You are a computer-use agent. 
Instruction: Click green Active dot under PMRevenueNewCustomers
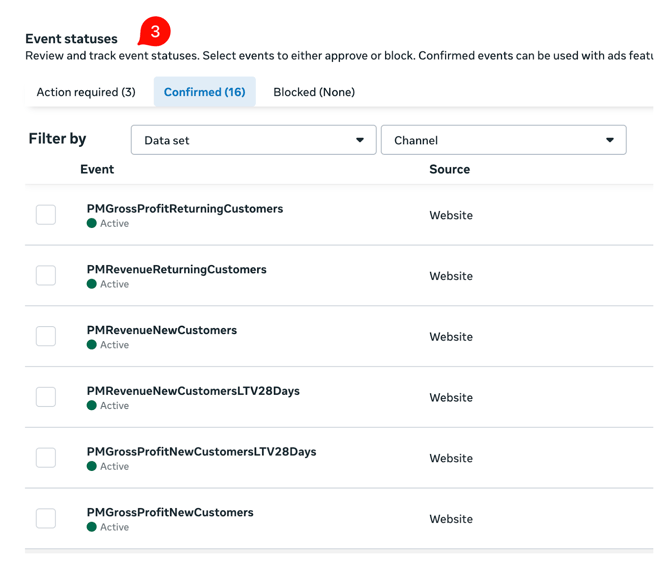pyautogui.click(x=92, y=345)
